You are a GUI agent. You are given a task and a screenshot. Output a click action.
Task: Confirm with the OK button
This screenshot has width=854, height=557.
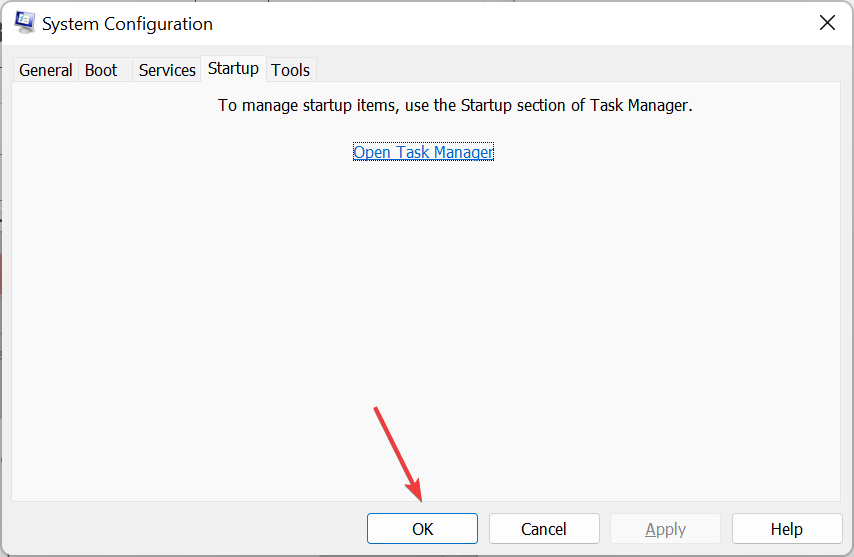[422, 529]
